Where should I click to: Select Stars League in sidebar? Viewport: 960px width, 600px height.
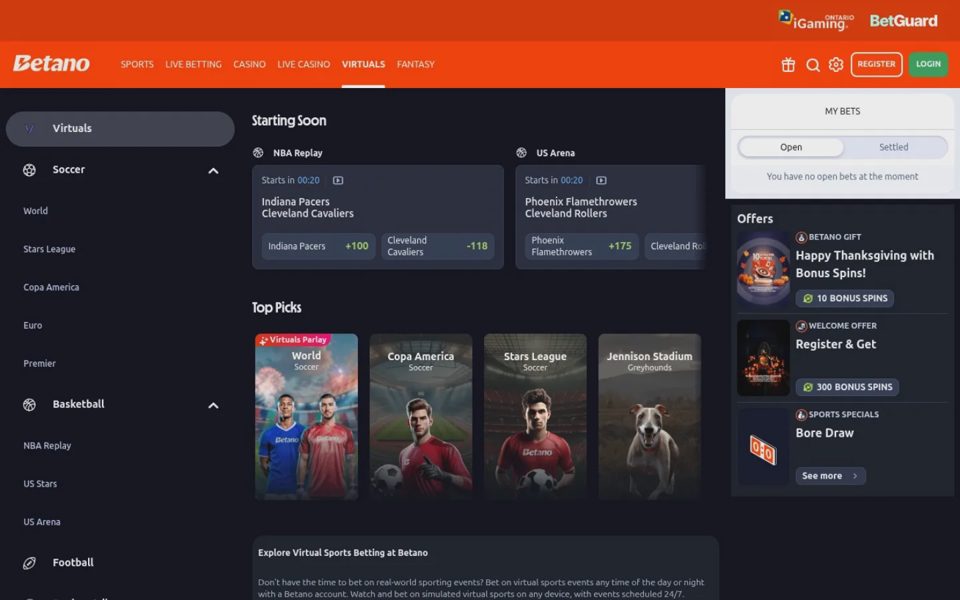tap(50, 249)
